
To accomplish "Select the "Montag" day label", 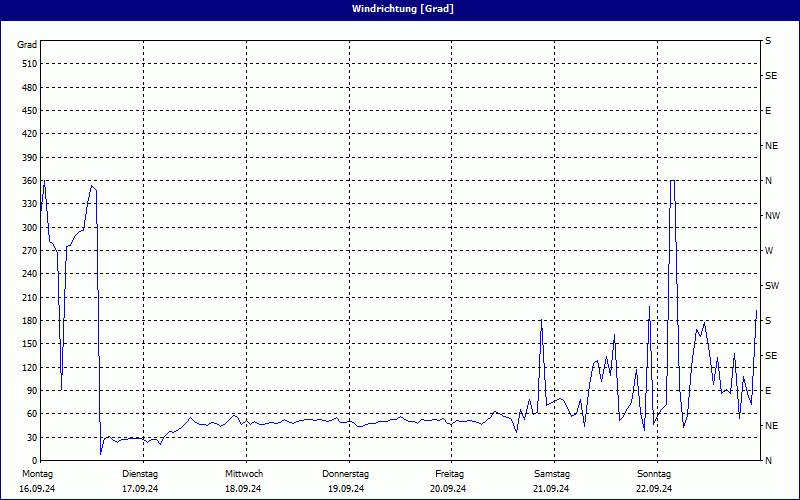I will (x=37, y=474).
